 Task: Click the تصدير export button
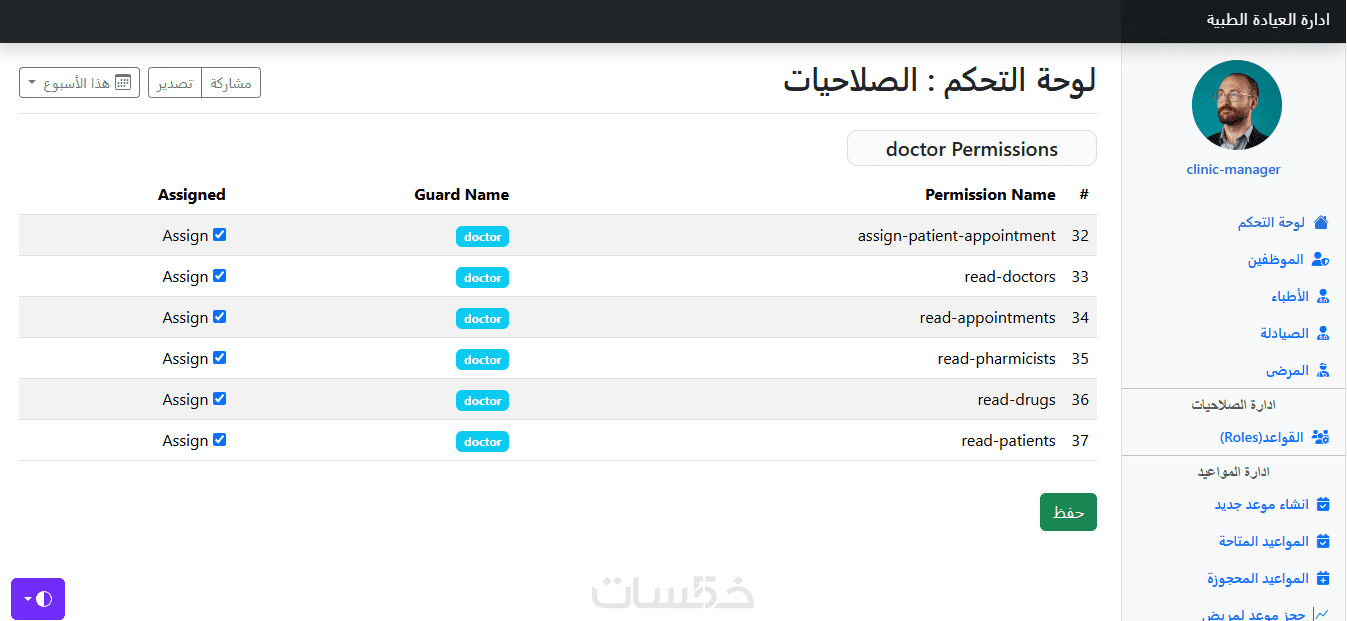[175, 83]
